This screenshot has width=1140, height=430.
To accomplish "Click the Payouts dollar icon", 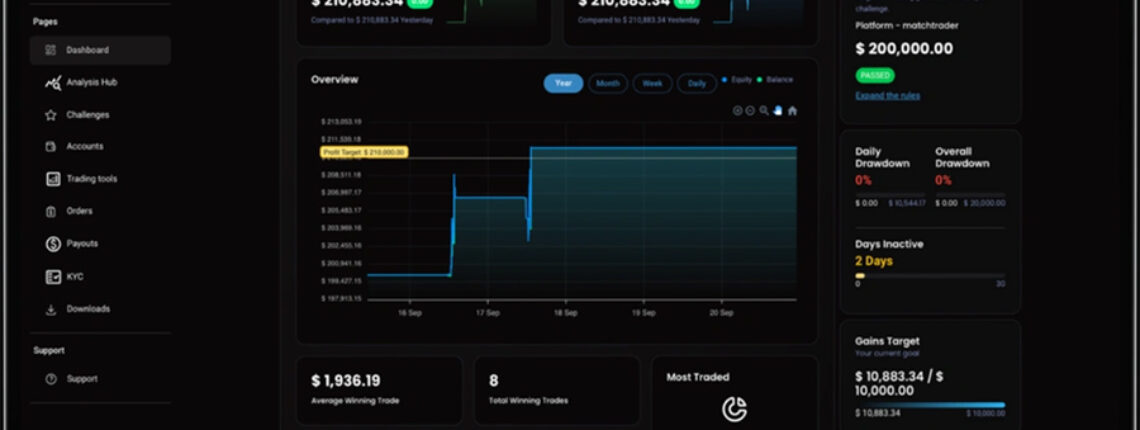I will pos(53,244).
